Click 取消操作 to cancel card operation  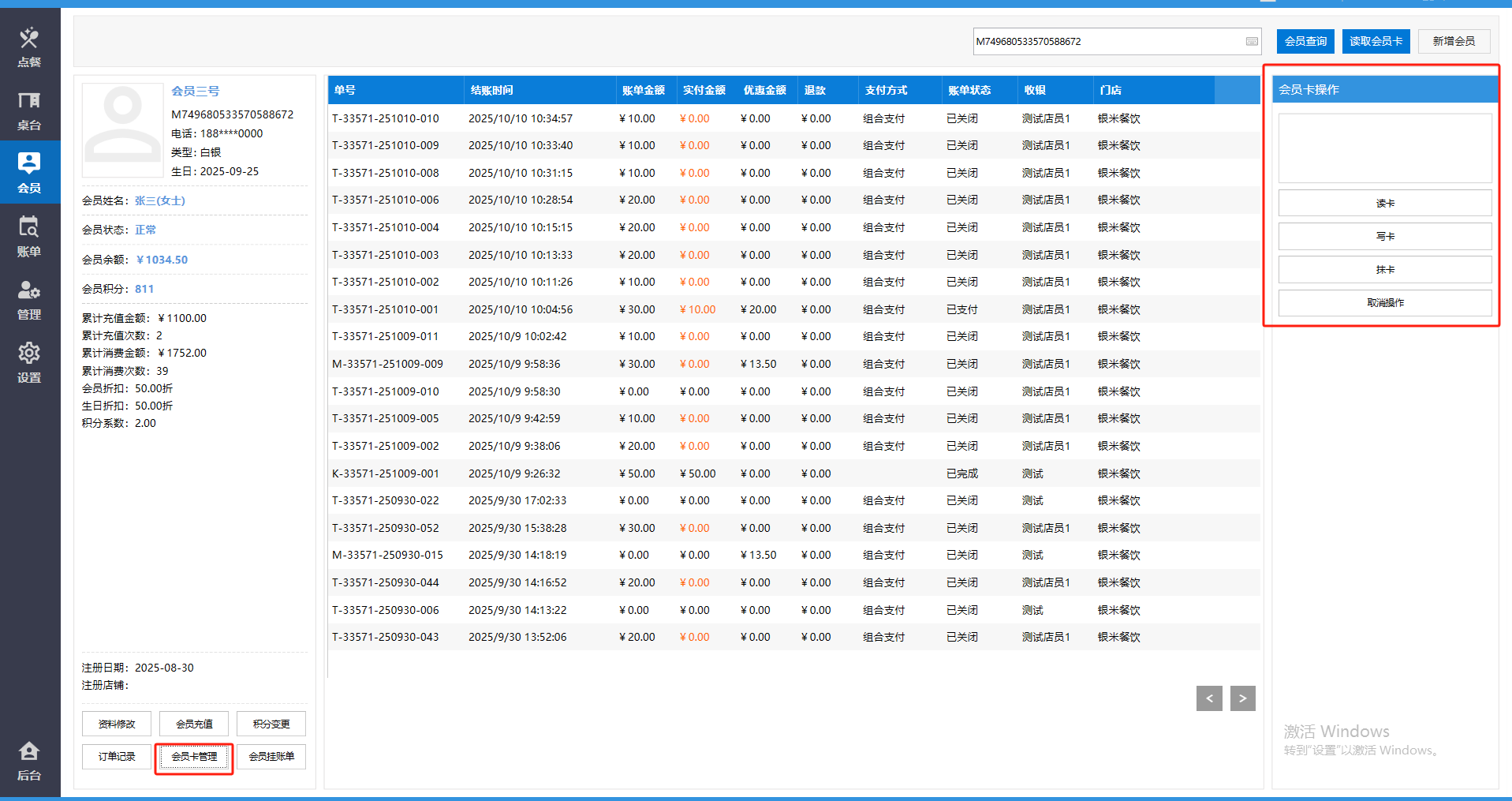coord(1384,303)
